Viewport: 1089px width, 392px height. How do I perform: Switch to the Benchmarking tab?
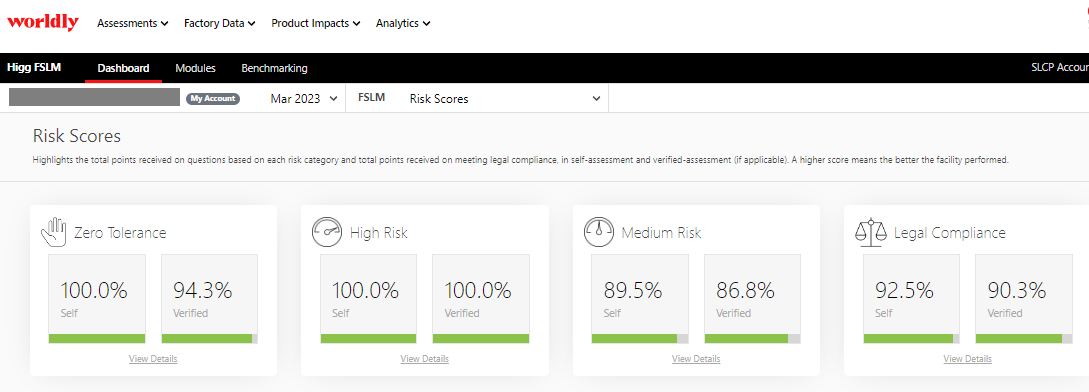(x=274, y=68)
